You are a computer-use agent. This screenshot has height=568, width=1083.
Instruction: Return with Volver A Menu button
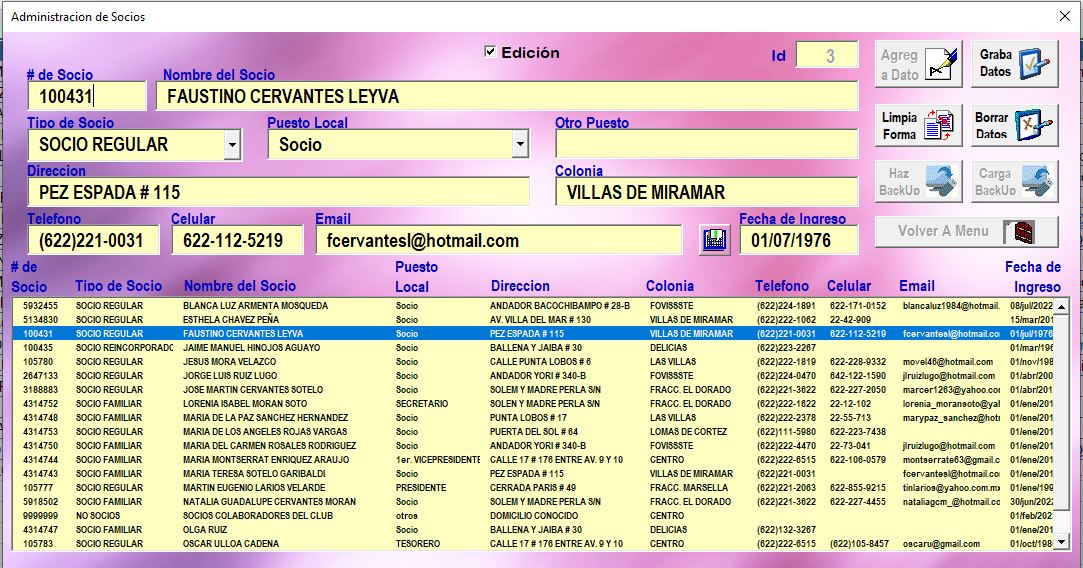(x=966, y=231)
